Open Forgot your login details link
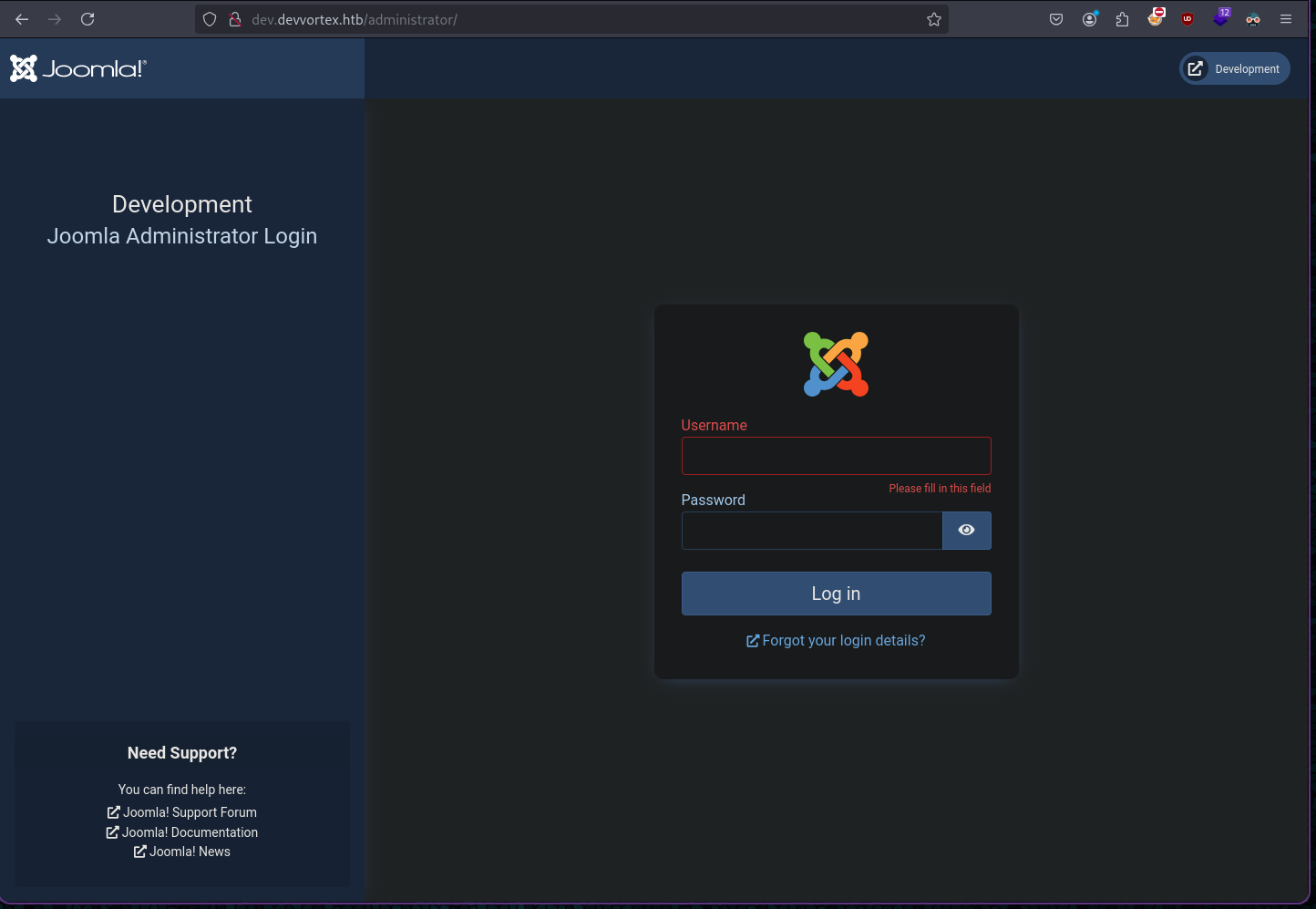 click(x=836, y=641)
